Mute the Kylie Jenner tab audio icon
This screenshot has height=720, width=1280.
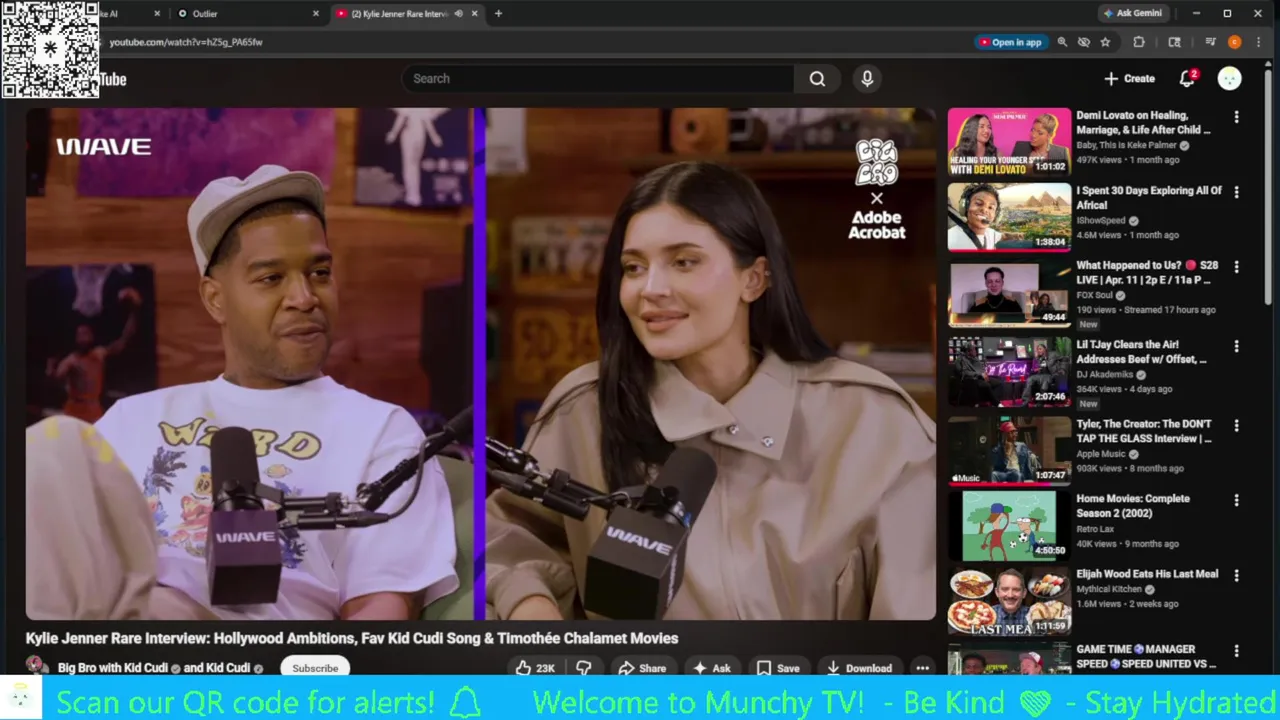point(458,13)
